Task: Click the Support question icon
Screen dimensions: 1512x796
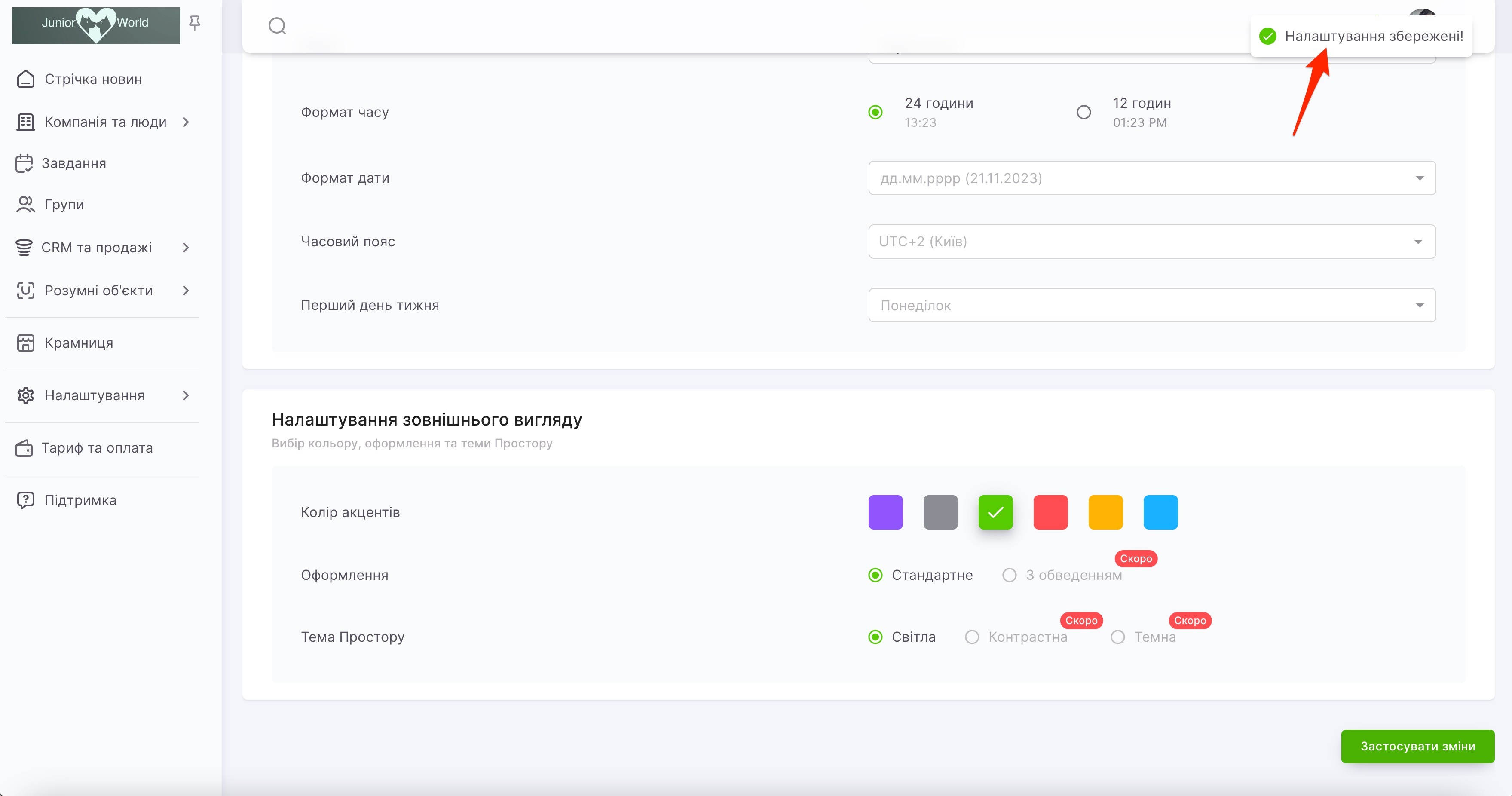Action: click(x=25, y=500)
